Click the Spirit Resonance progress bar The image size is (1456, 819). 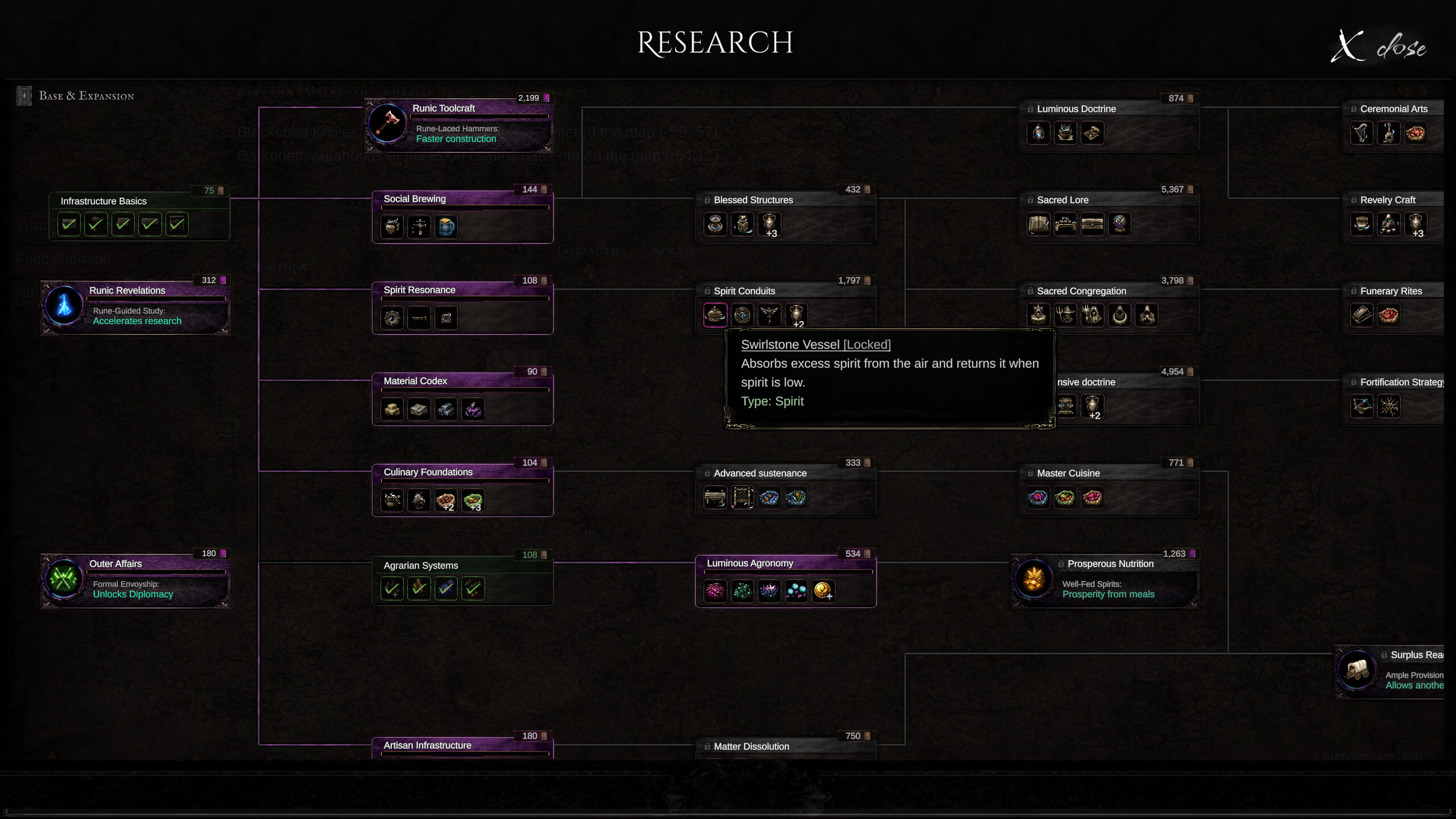click(x=465, y=299)
